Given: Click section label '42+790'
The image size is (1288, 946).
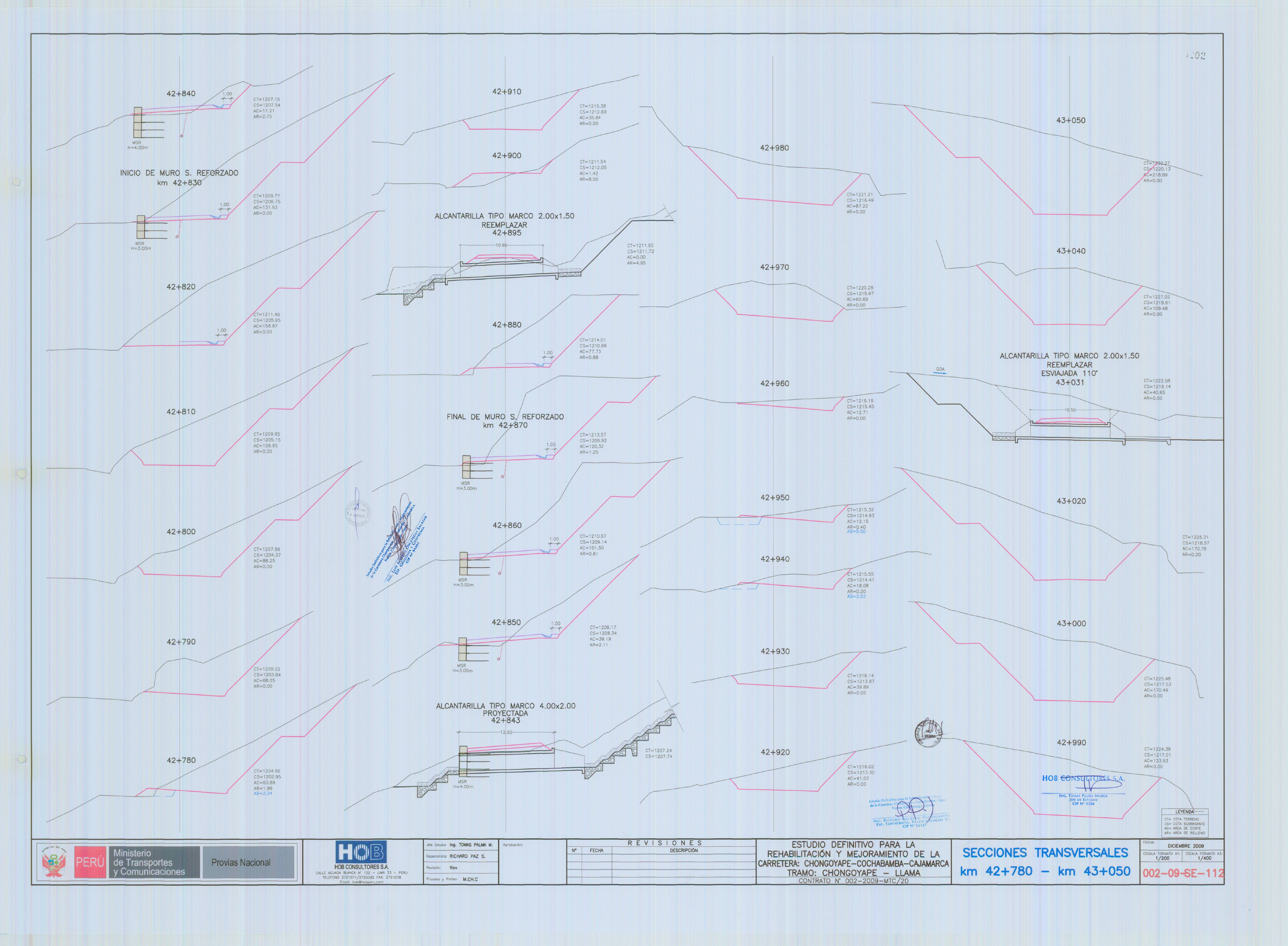Looking at the screenshot, I should (x=181, y=642).
